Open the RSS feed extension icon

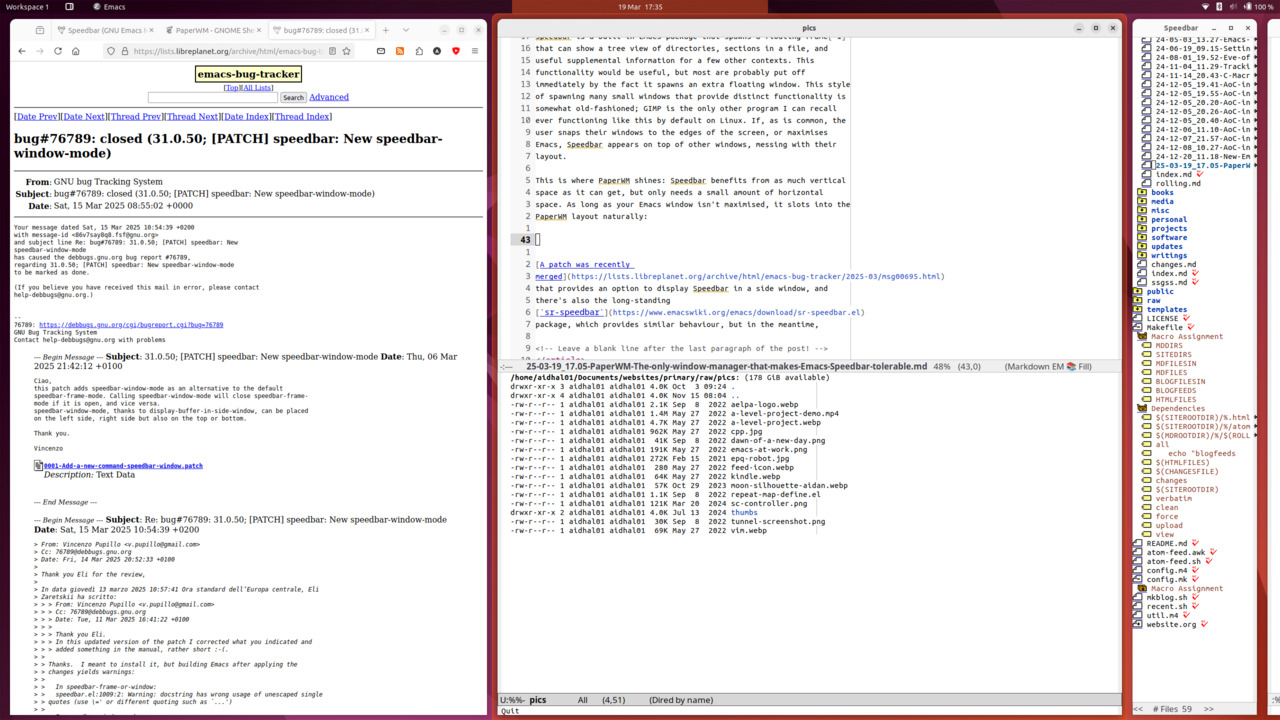tap(400, 51)
